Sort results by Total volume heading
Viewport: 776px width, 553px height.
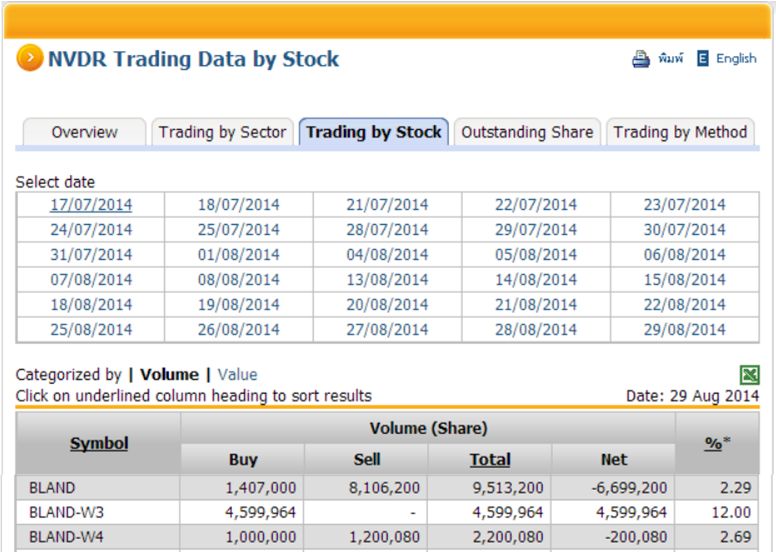(490, 460)
